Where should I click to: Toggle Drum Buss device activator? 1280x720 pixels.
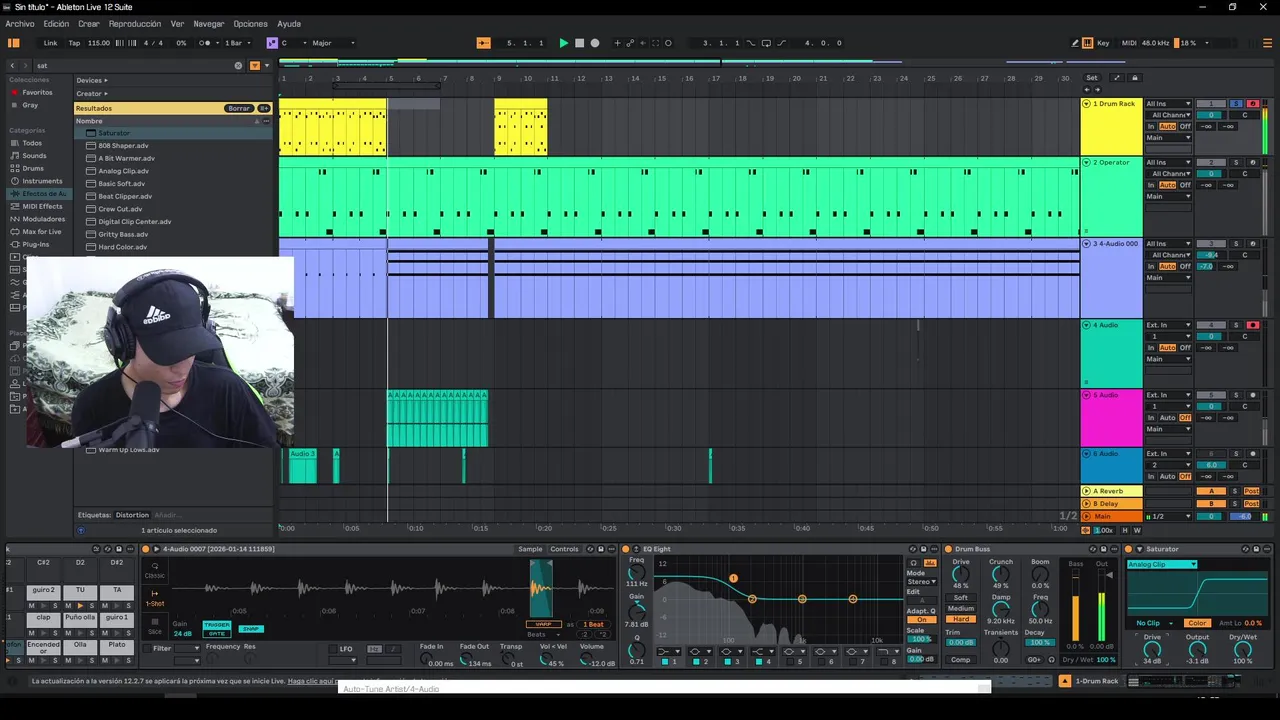(948, 549)
